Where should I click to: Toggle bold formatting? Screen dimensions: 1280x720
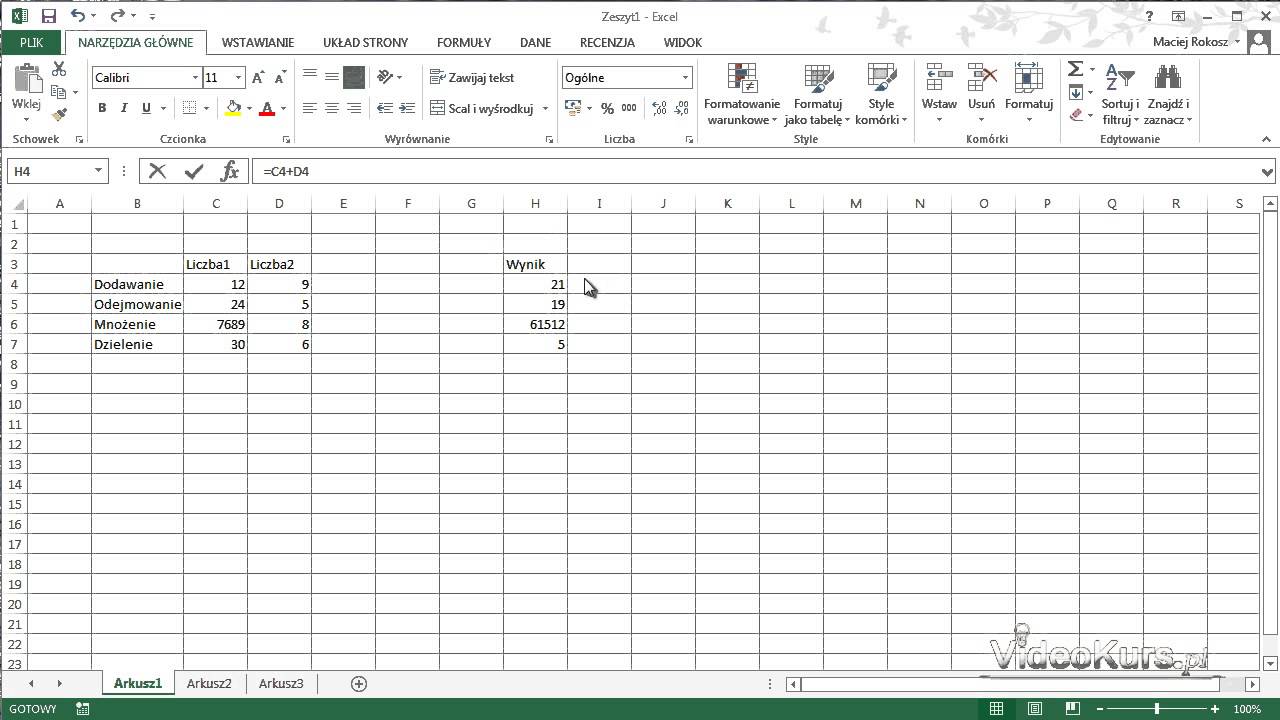[102, 108]
